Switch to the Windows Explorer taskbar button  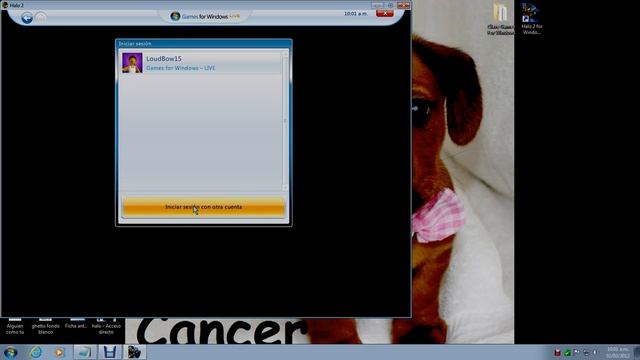click(x=85, y=352)
